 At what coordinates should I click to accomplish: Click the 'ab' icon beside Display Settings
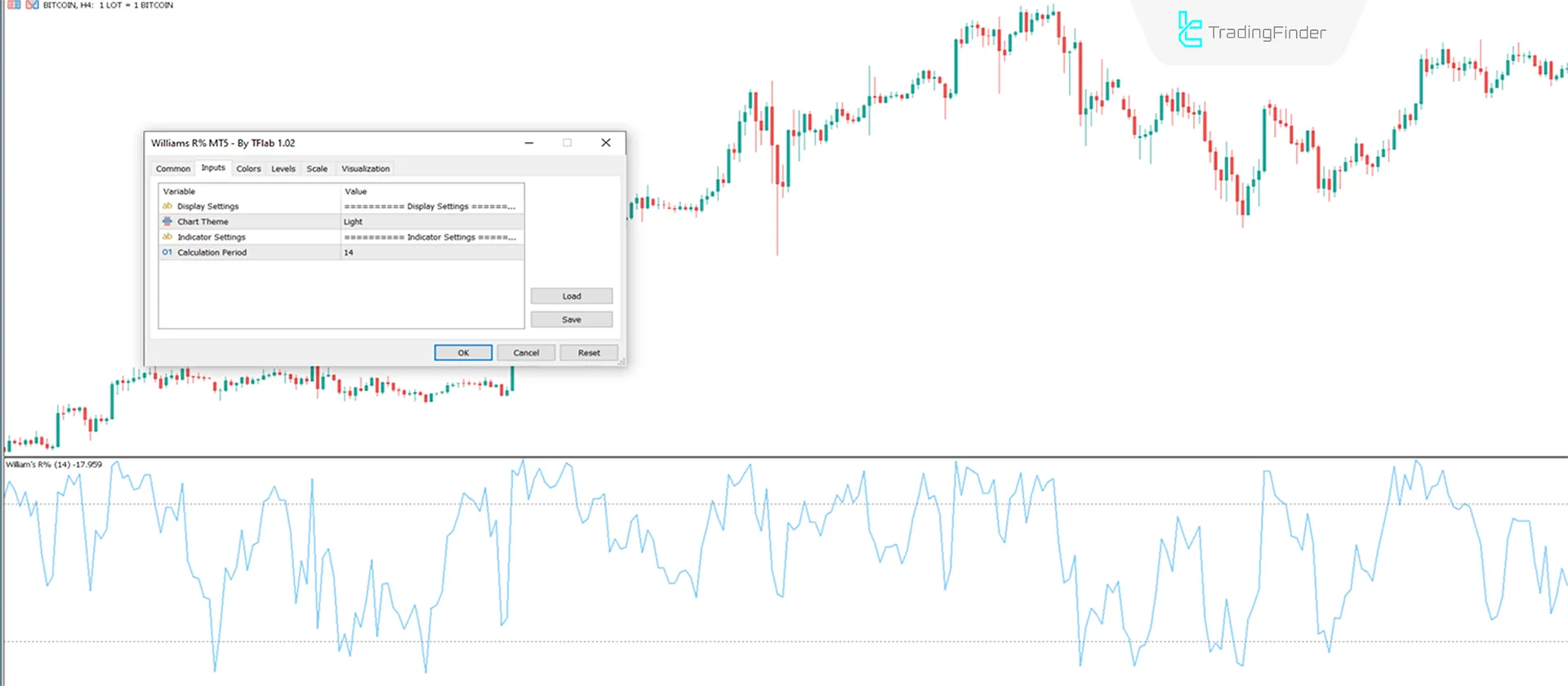coord(167,206)
